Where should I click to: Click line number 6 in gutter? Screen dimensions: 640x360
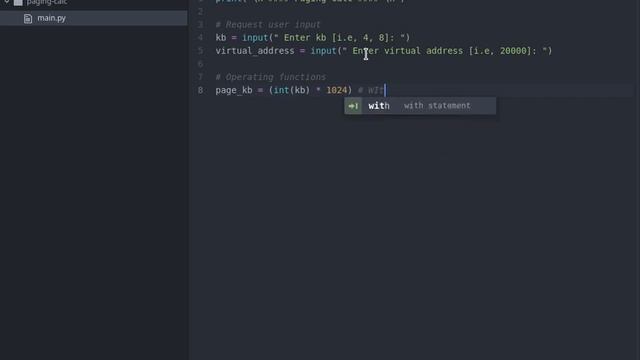[200, 64]
